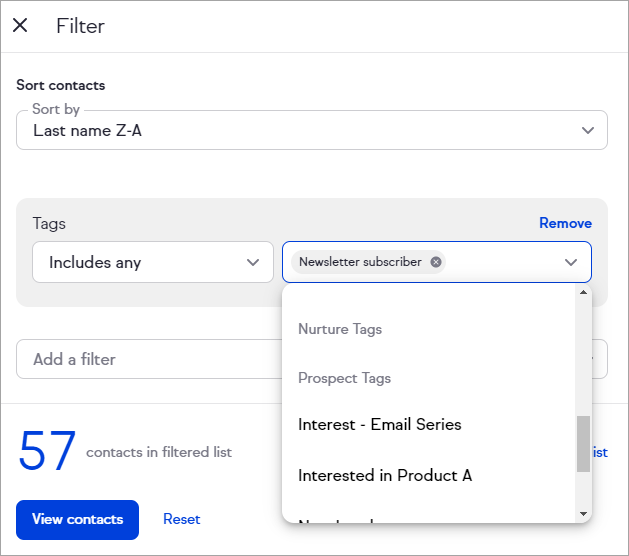The height and width of the screenshot is (556, 629).
Task: Remove the Newsletter subscriber tag chip
Action: tap(436, 262)
